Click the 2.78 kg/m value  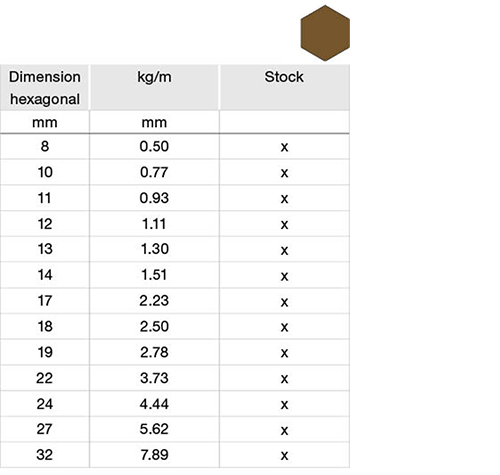click(x=154, y=352)
